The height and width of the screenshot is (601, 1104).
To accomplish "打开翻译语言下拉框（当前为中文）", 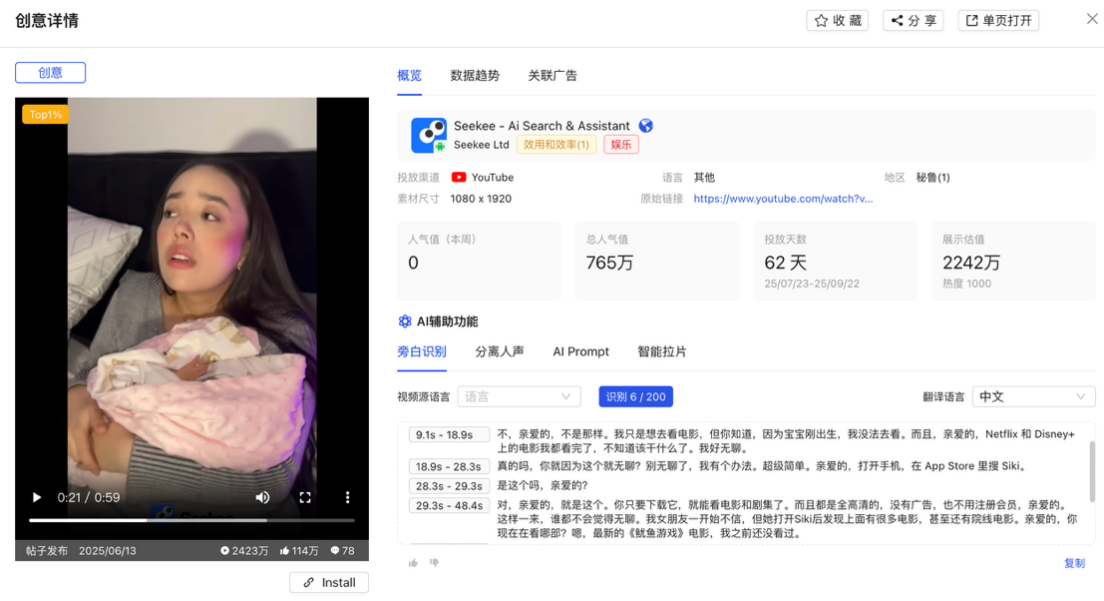I will [1033, 396].
